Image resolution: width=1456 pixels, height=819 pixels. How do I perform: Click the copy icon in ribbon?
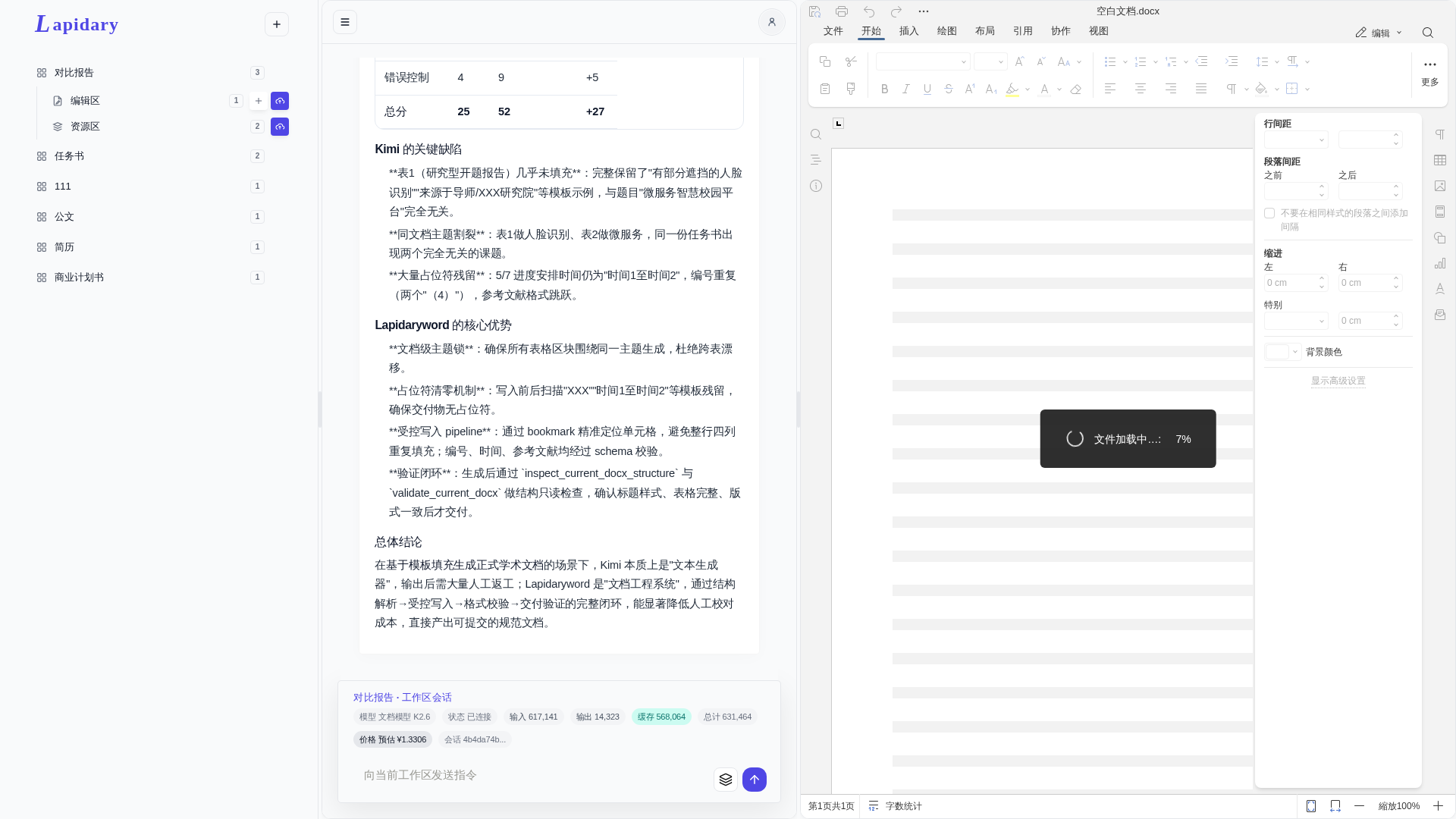[825, 61]
